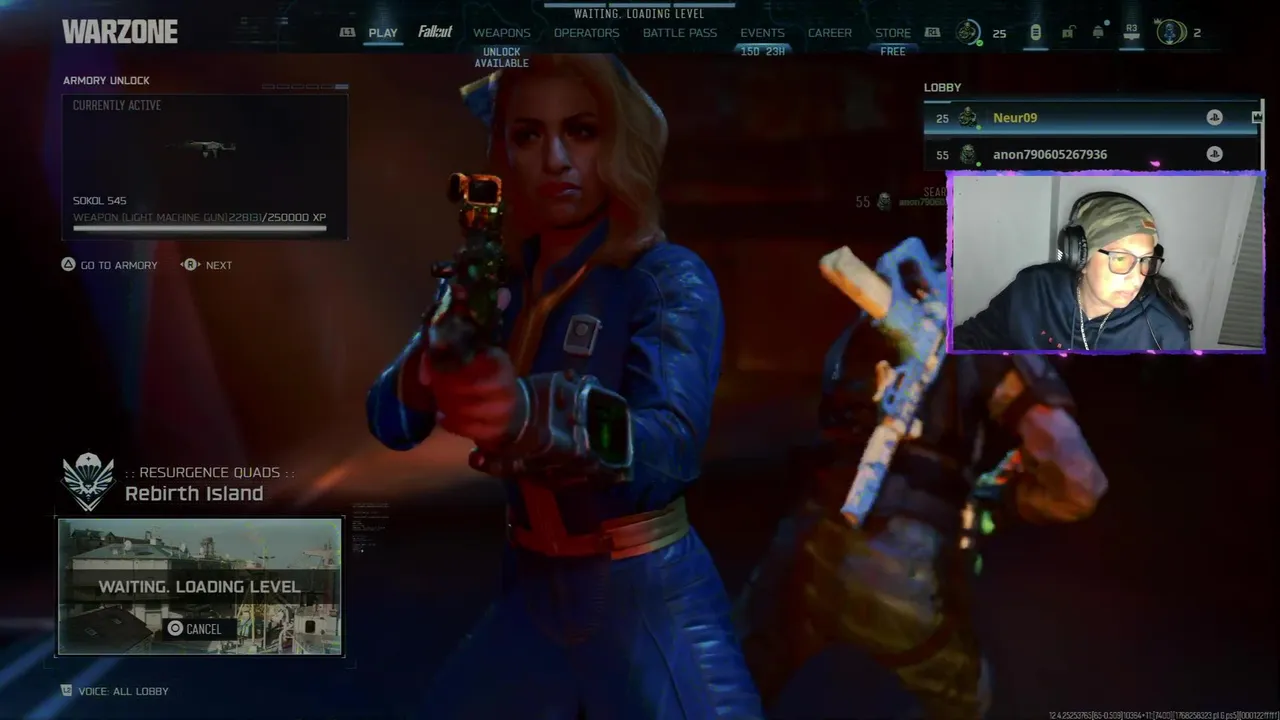Open the R3 social menu icon
The height and width of the screenshot is (720, 1280).
point(1131,33)
